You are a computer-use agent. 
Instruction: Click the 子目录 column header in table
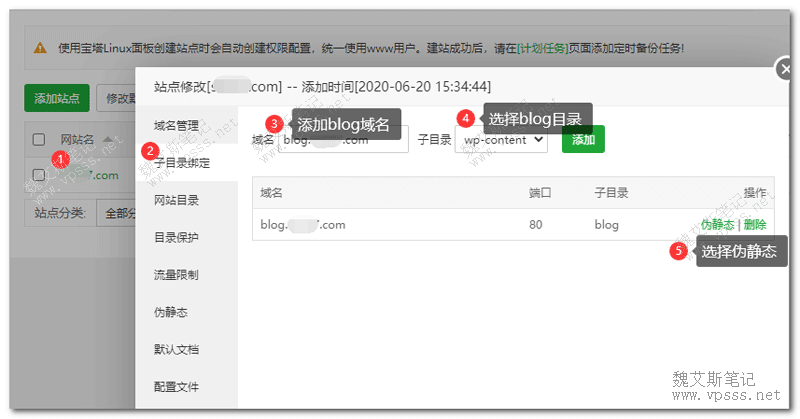[611, 192]
